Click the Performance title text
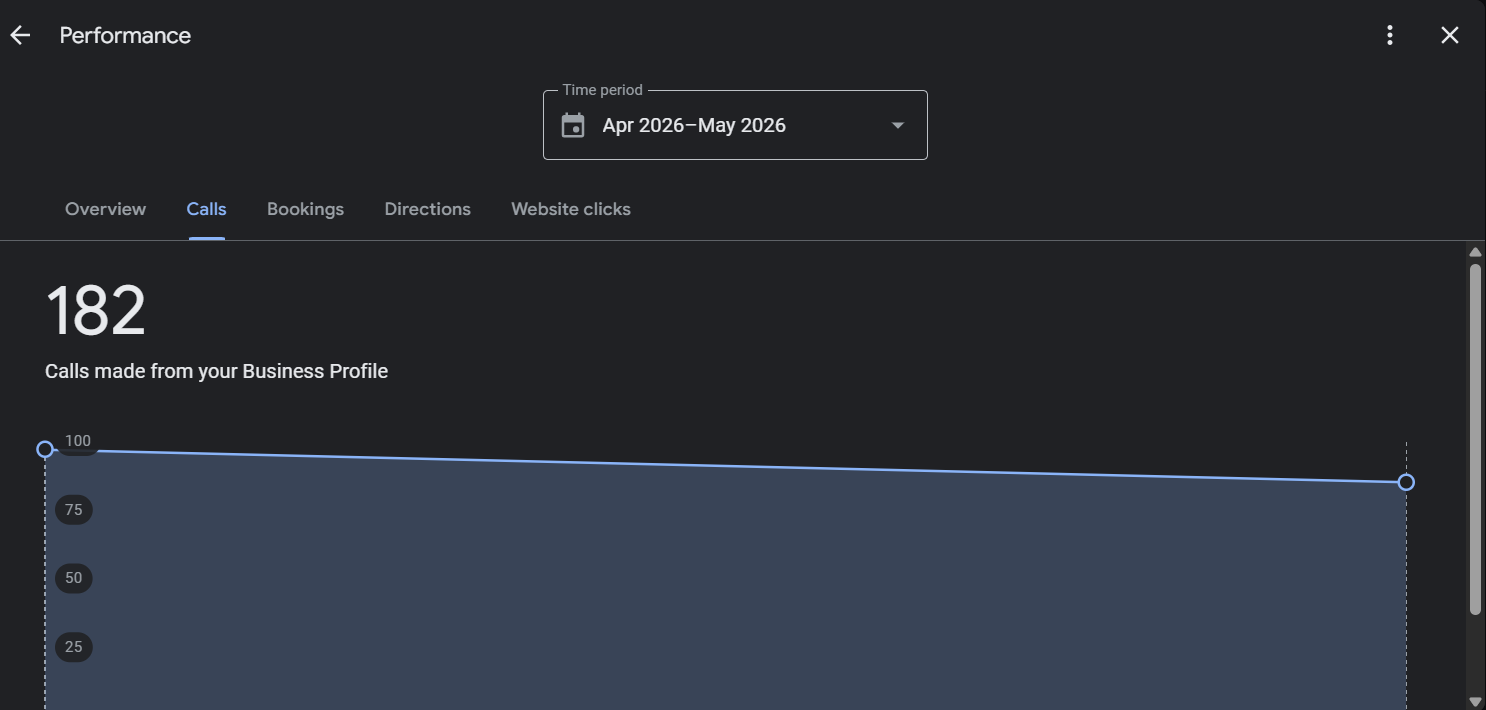Viewport: 1486px width, 710px height. tap(125, 35)
